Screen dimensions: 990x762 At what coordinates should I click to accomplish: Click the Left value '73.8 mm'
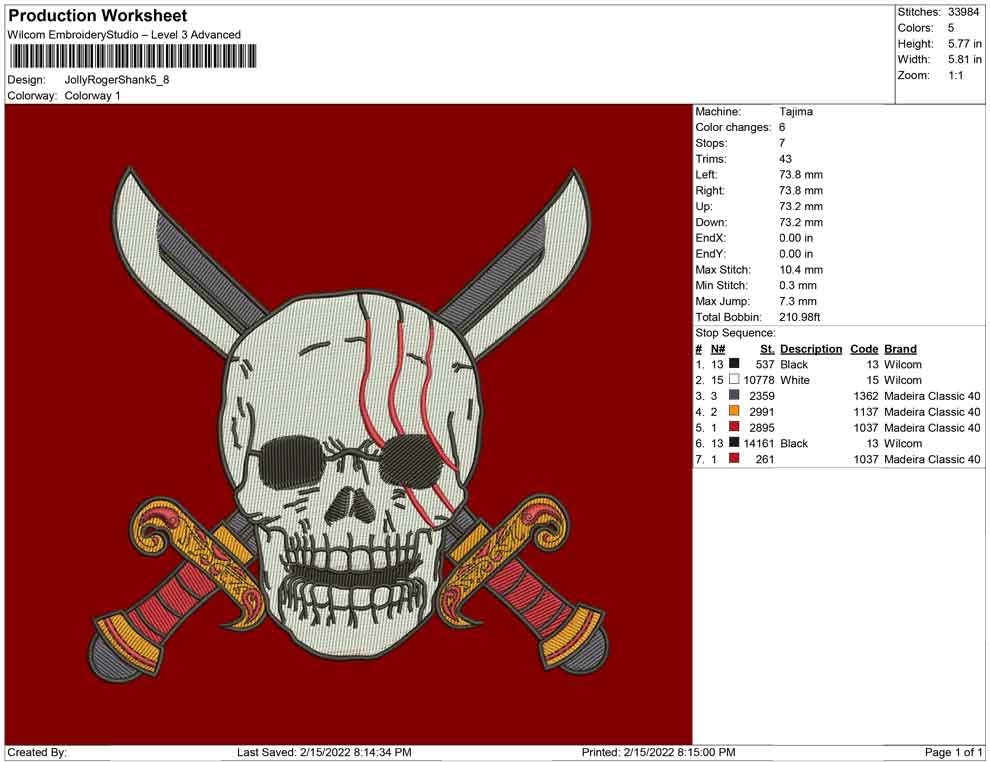coord(801,175)
